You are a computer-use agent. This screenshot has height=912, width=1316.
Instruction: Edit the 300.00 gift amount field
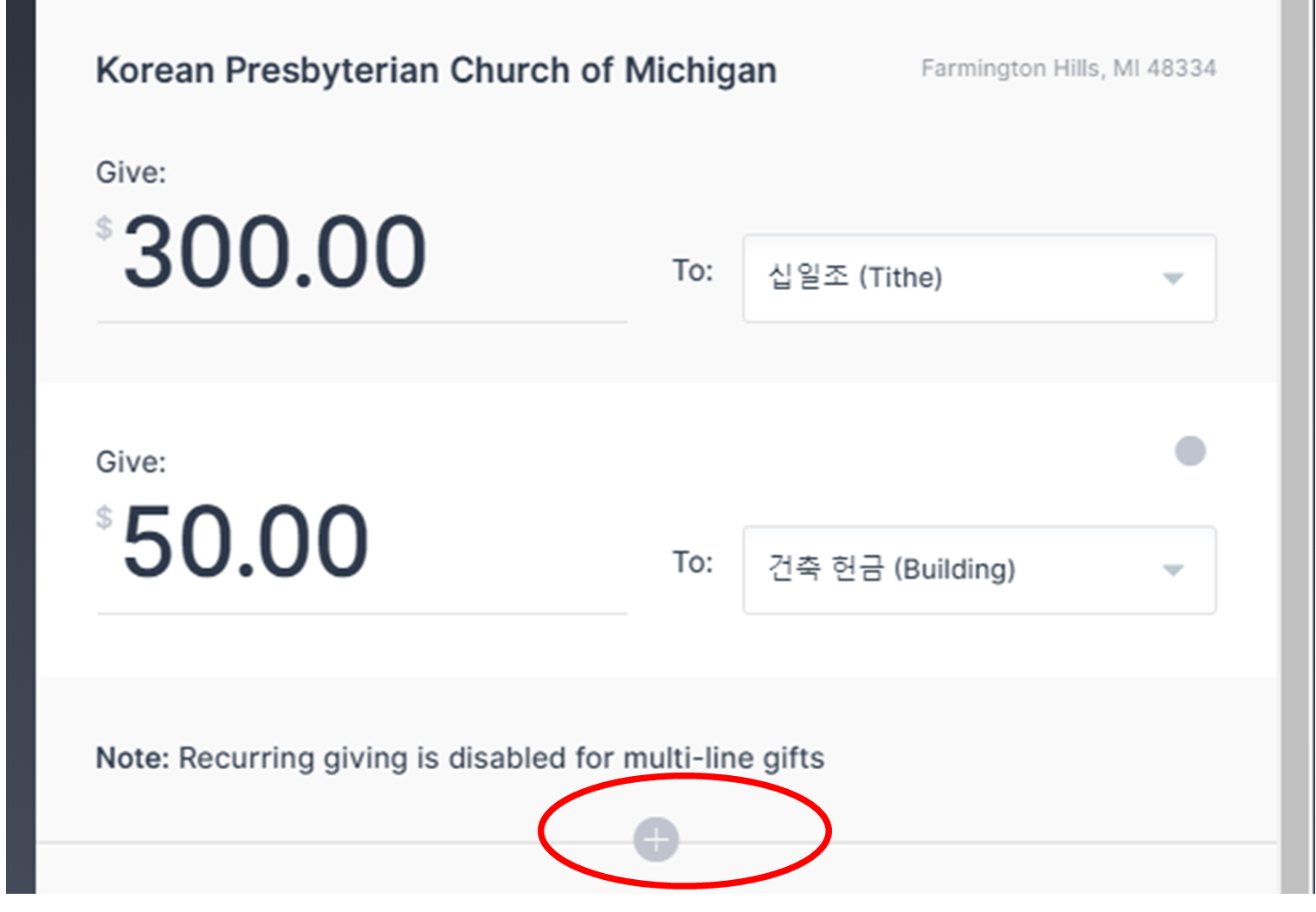(362, 254)
